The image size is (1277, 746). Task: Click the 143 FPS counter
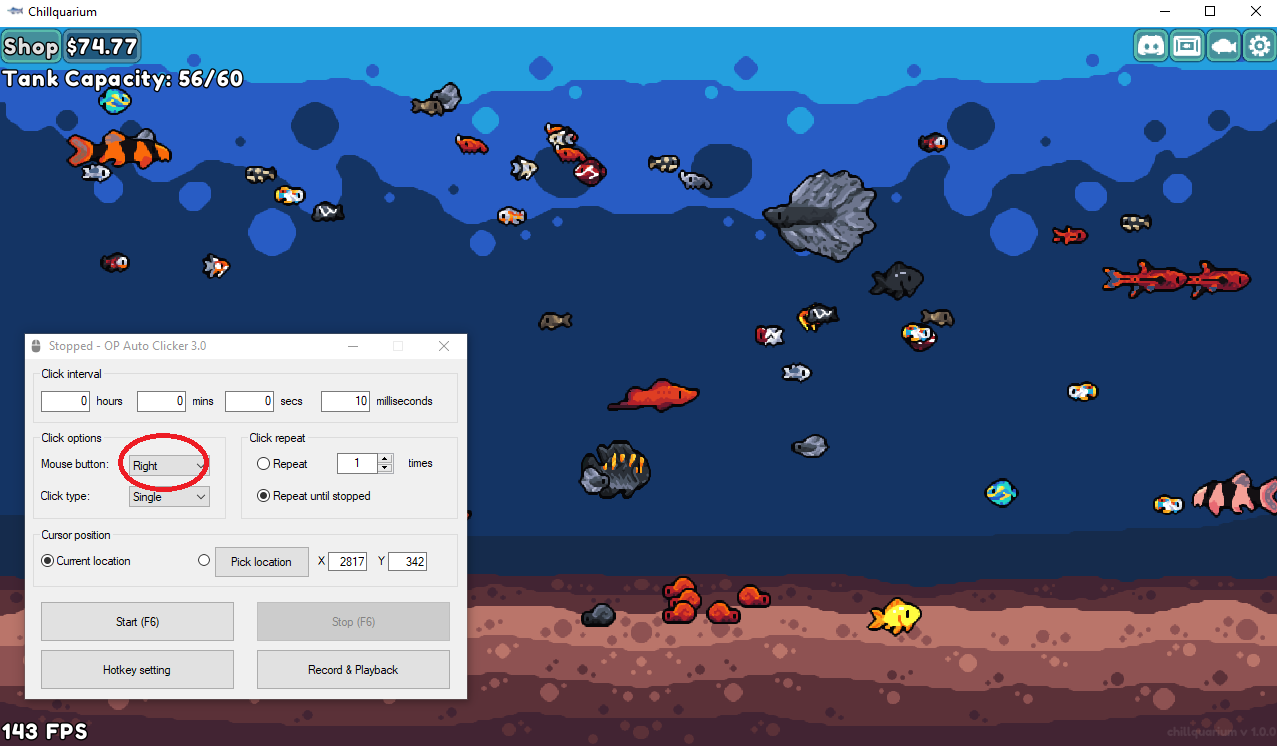click(x=44, y=731)
